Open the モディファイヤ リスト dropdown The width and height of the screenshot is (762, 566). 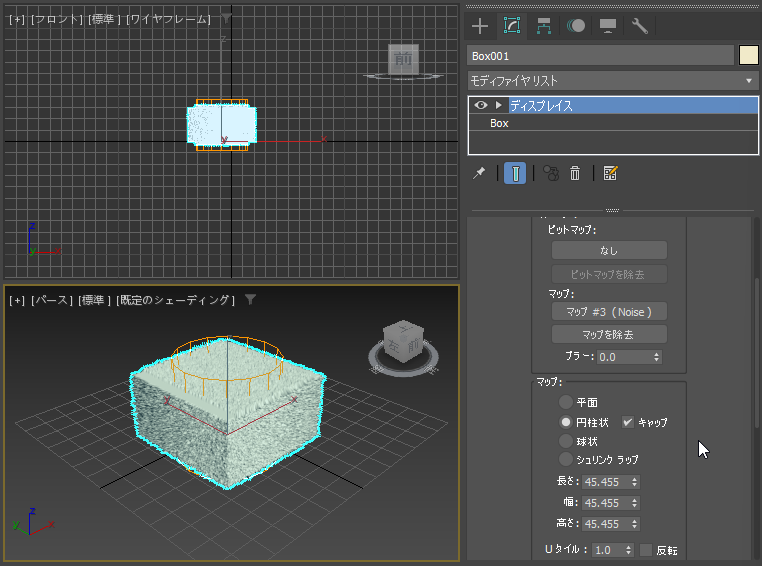pos(613,81)
